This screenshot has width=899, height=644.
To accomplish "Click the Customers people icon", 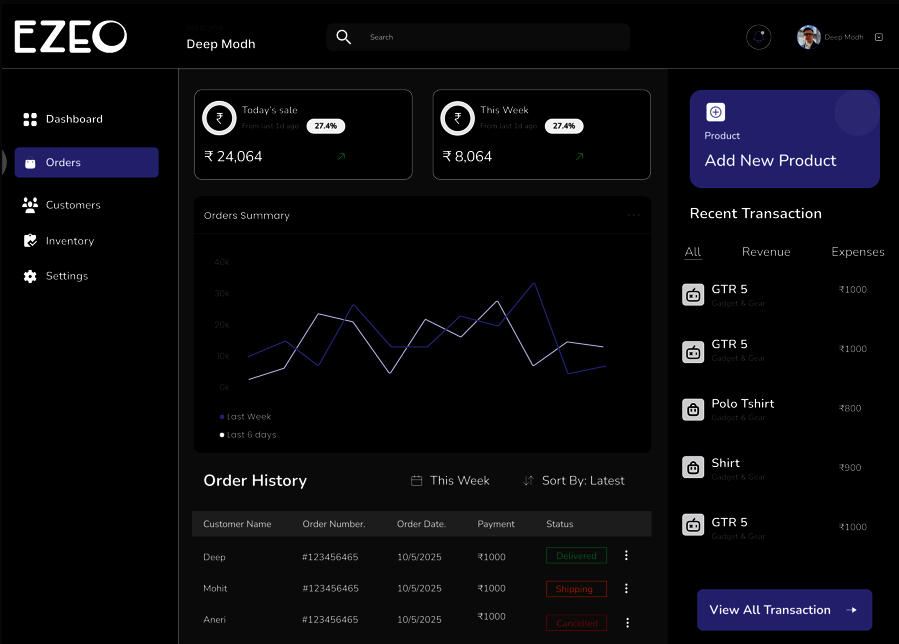I will coord(30,205).
